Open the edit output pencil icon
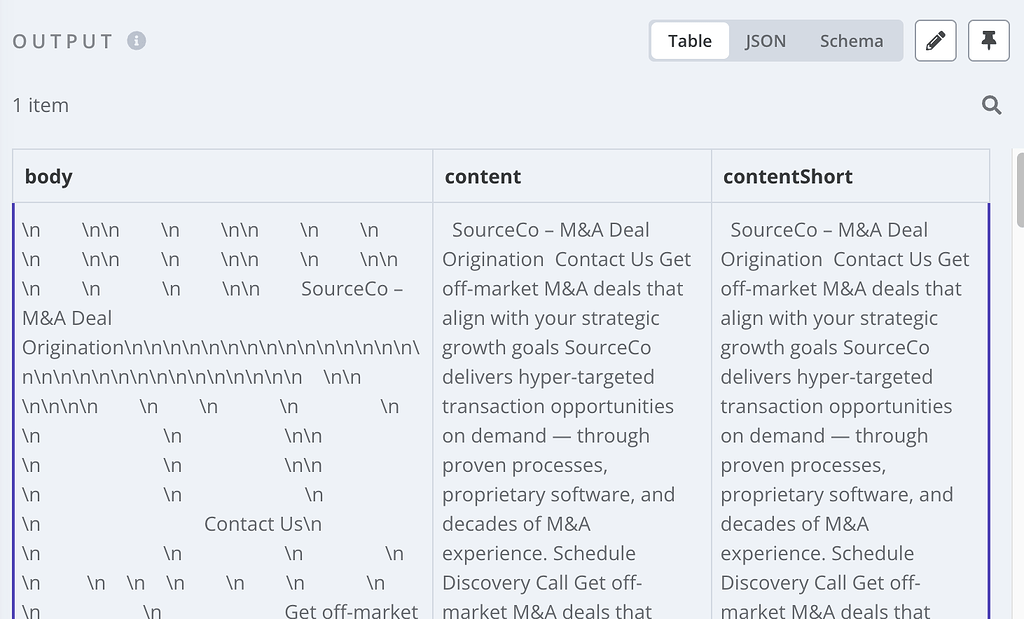The width and height of the screenshot is (1024, 619). point(935,41)
